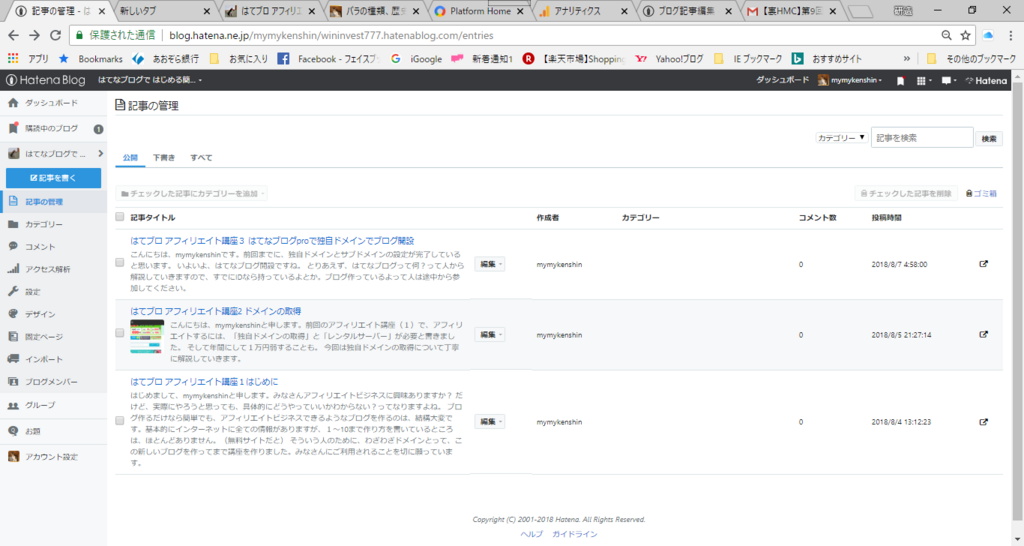Expand the はてなブログで blog sidebar chevron
The height and width of the screenshot is (546, 1024).
point(101,153)
